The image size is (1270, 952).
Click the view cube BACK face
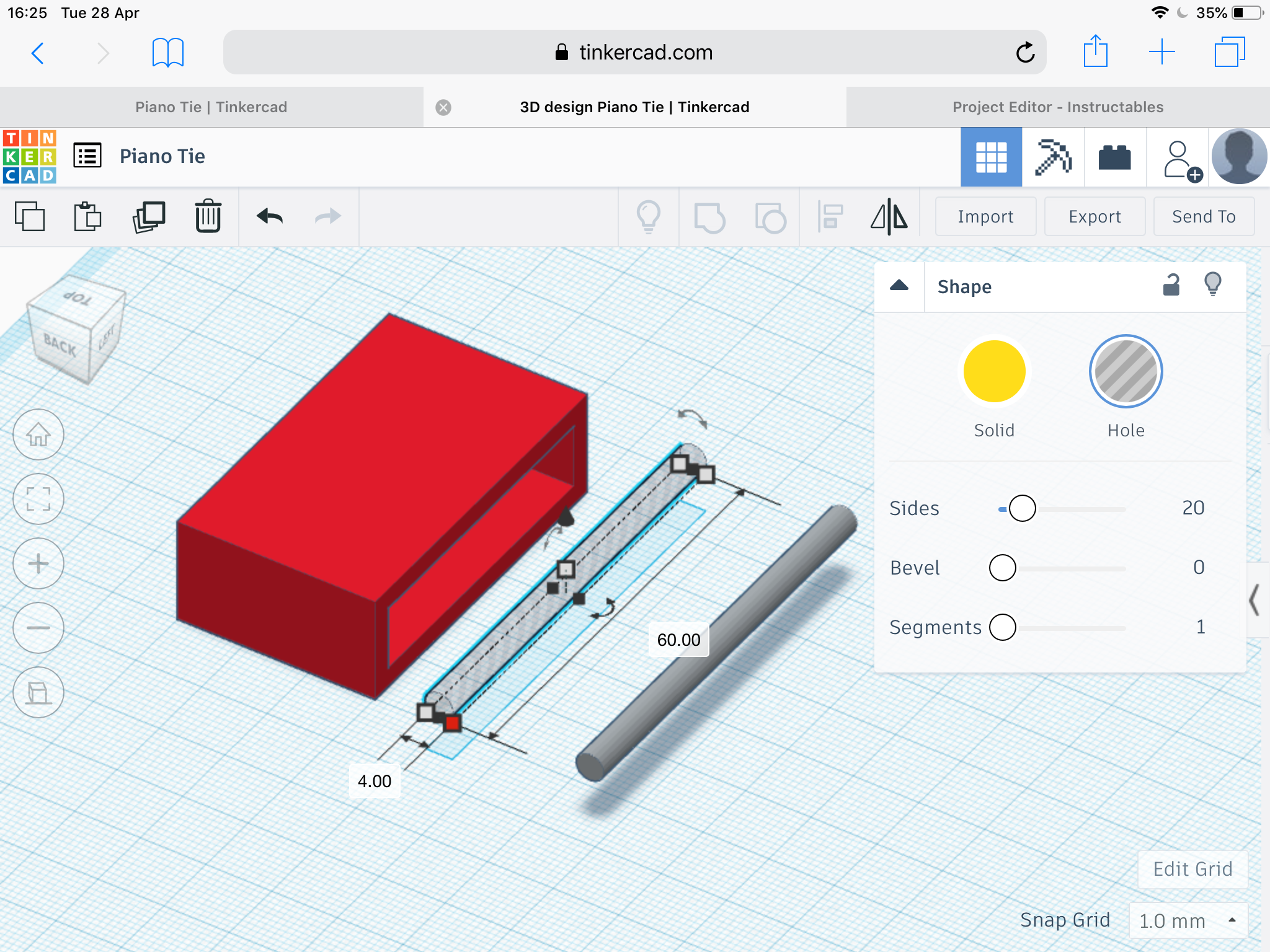[60, 345]
